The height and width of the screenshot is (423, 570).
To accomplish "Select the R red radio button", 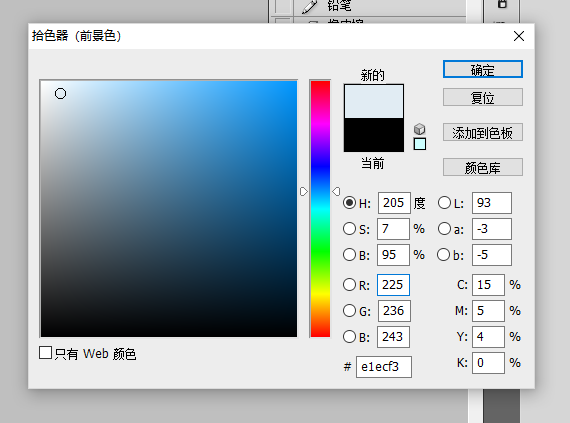I will coord(349,285).
